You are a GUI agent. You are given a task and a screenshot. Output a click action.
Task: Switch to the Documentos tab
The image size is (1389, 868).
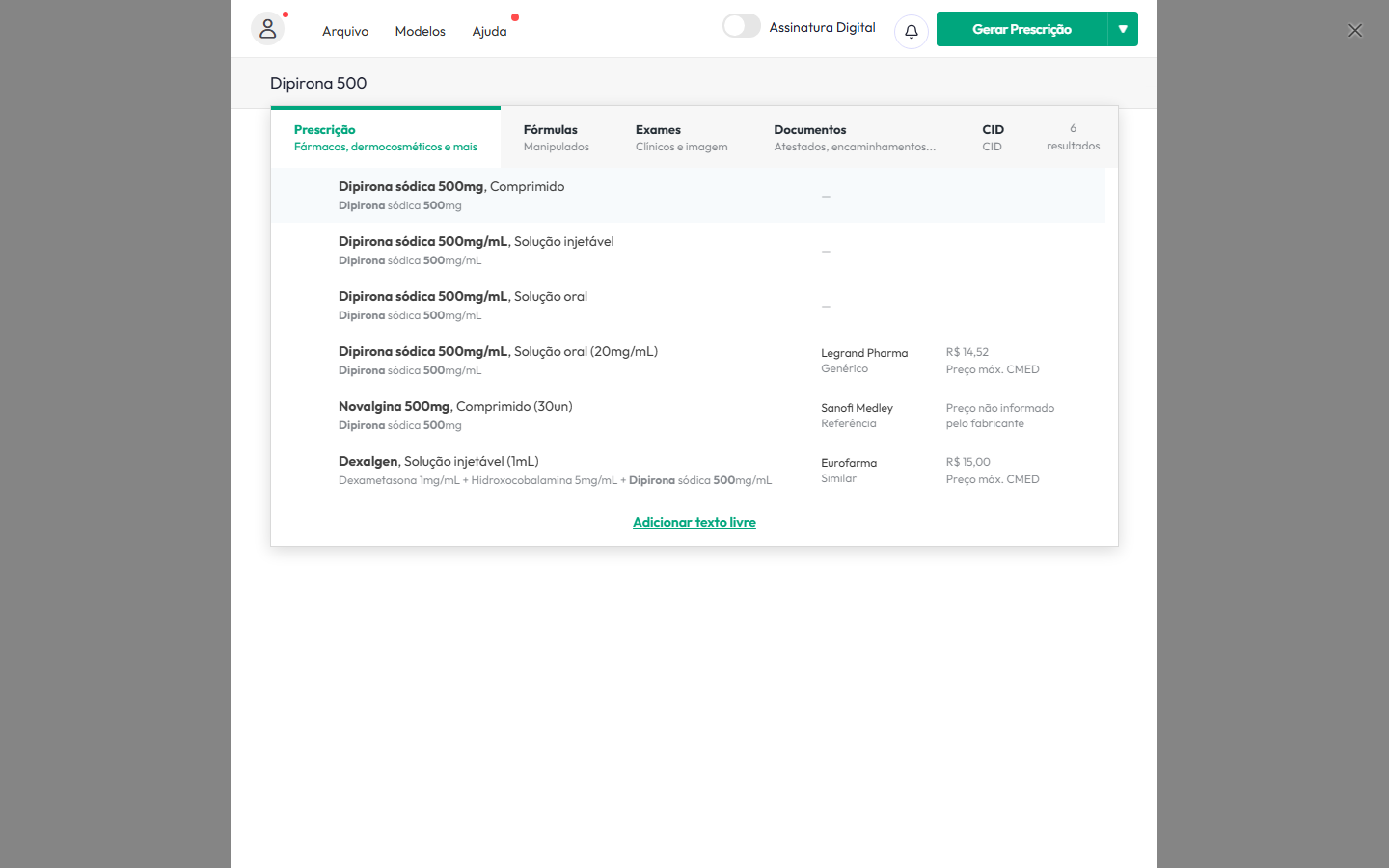click(855, 138)
